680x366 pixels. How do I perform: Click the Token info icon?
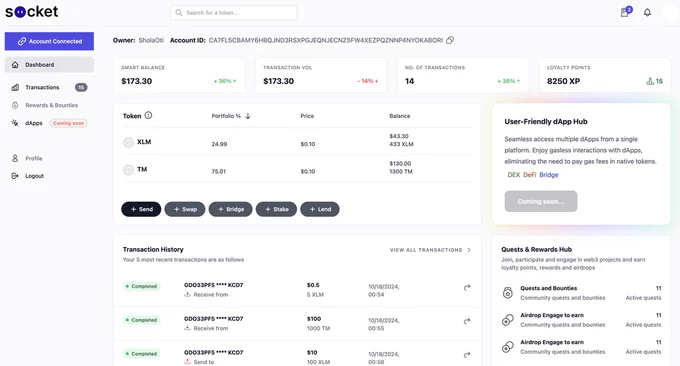click(148, 115)
